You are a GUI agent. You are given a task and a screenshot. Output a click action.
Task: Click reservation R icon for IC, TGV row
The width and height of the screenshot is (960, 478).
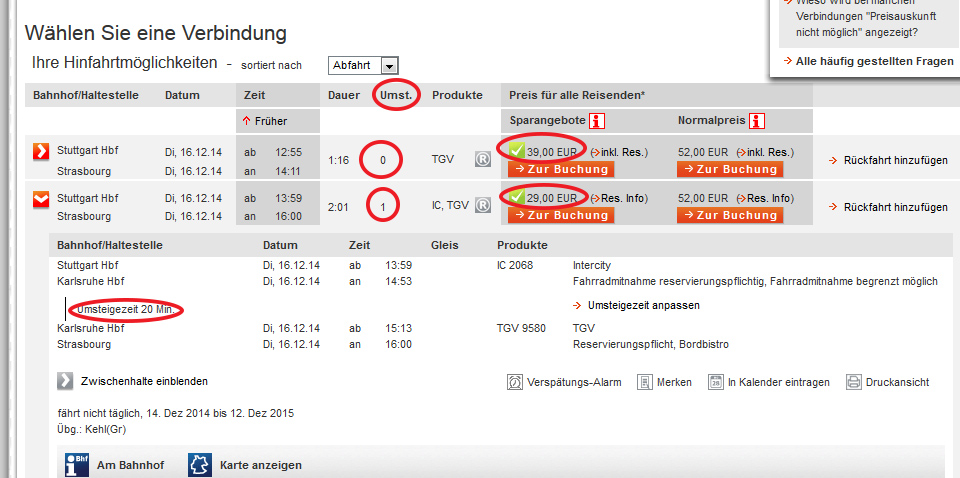coord(482,205)
